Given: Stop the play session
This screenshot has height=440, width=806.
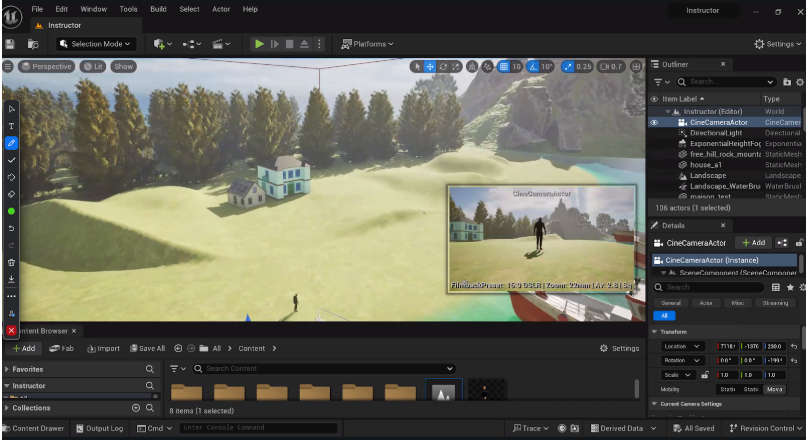Looking at the screenshot, I should (x=289, y=44).
